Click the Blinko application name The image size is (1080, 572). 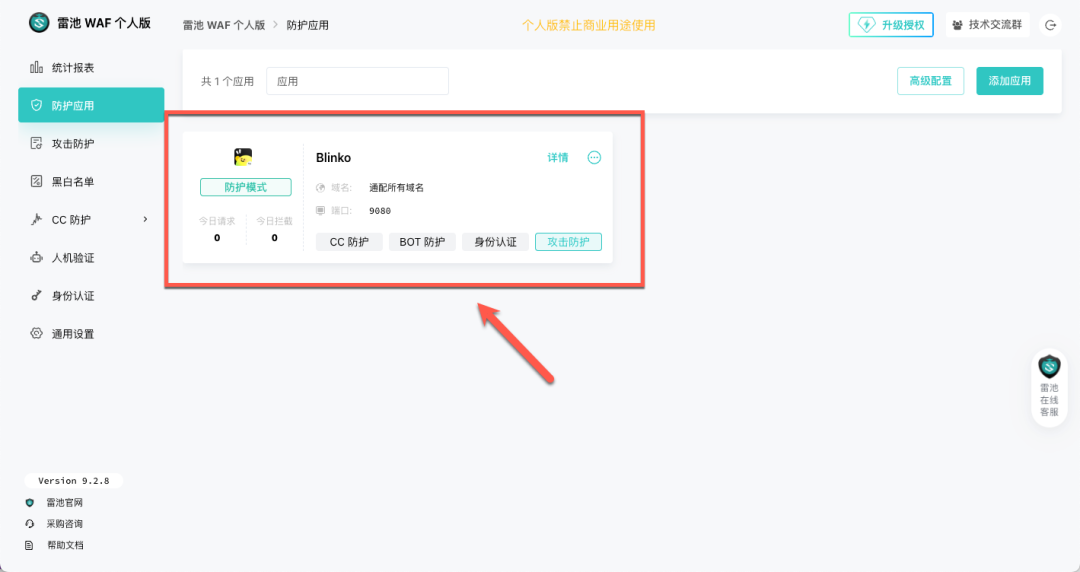333,157
